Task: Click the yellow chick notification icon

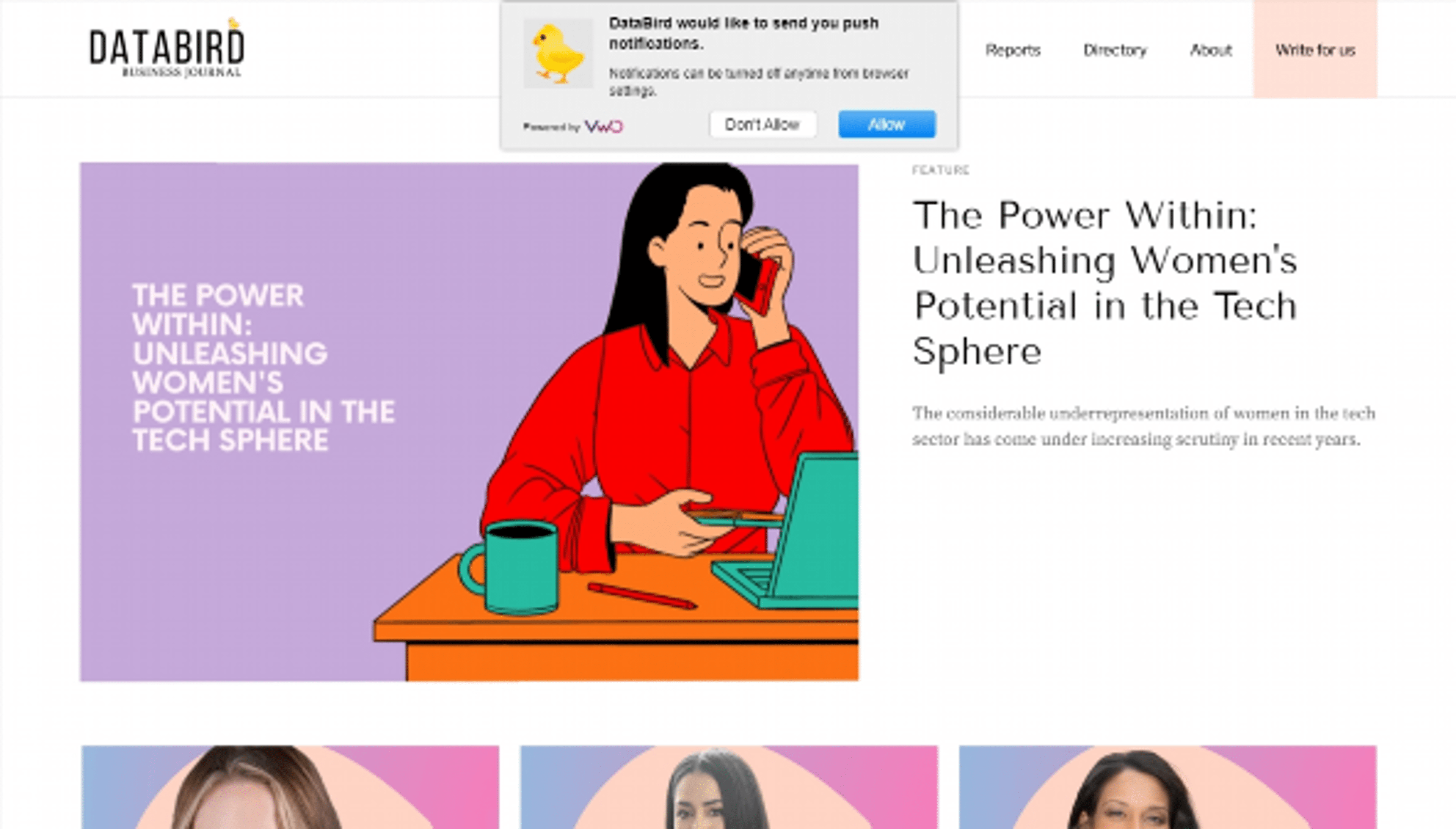Action: coord(559,53)
